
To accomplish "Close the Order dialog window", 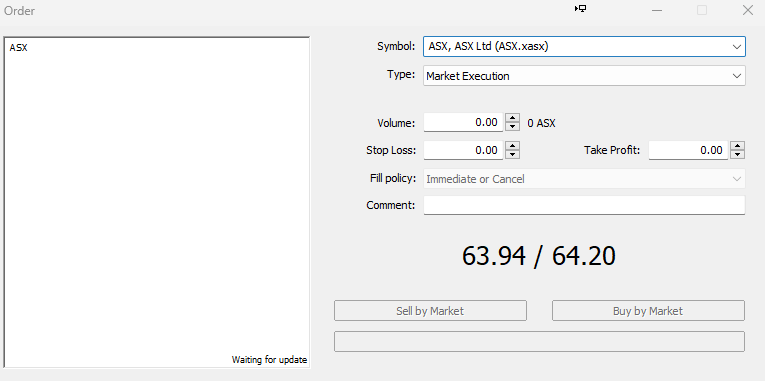I will pos(747,10).
